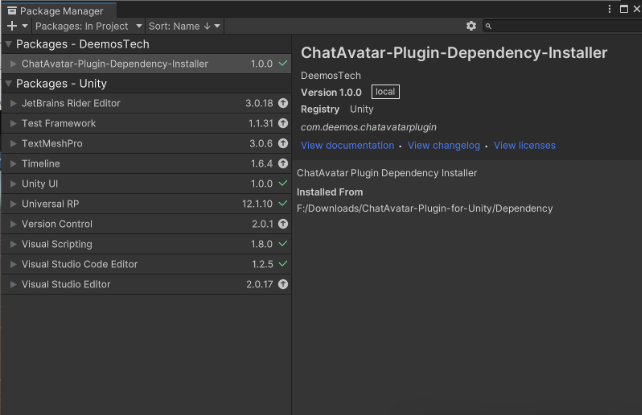The image size is (642, 415).
Task: Expand the Universal RP row arrow
Action: 13,204
